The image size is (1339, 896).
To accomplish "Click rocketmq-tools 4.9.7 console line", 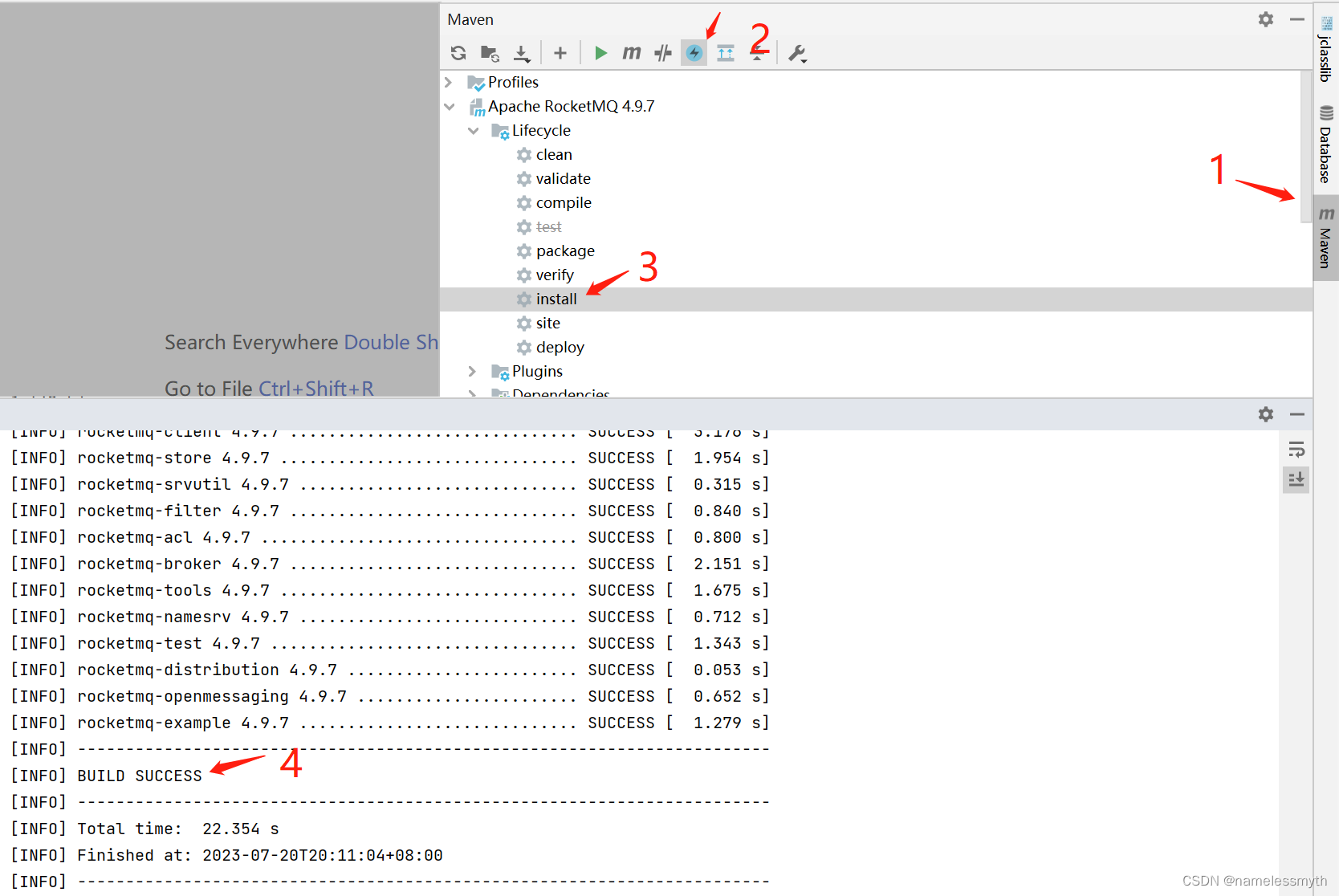I will pos(390,590).
